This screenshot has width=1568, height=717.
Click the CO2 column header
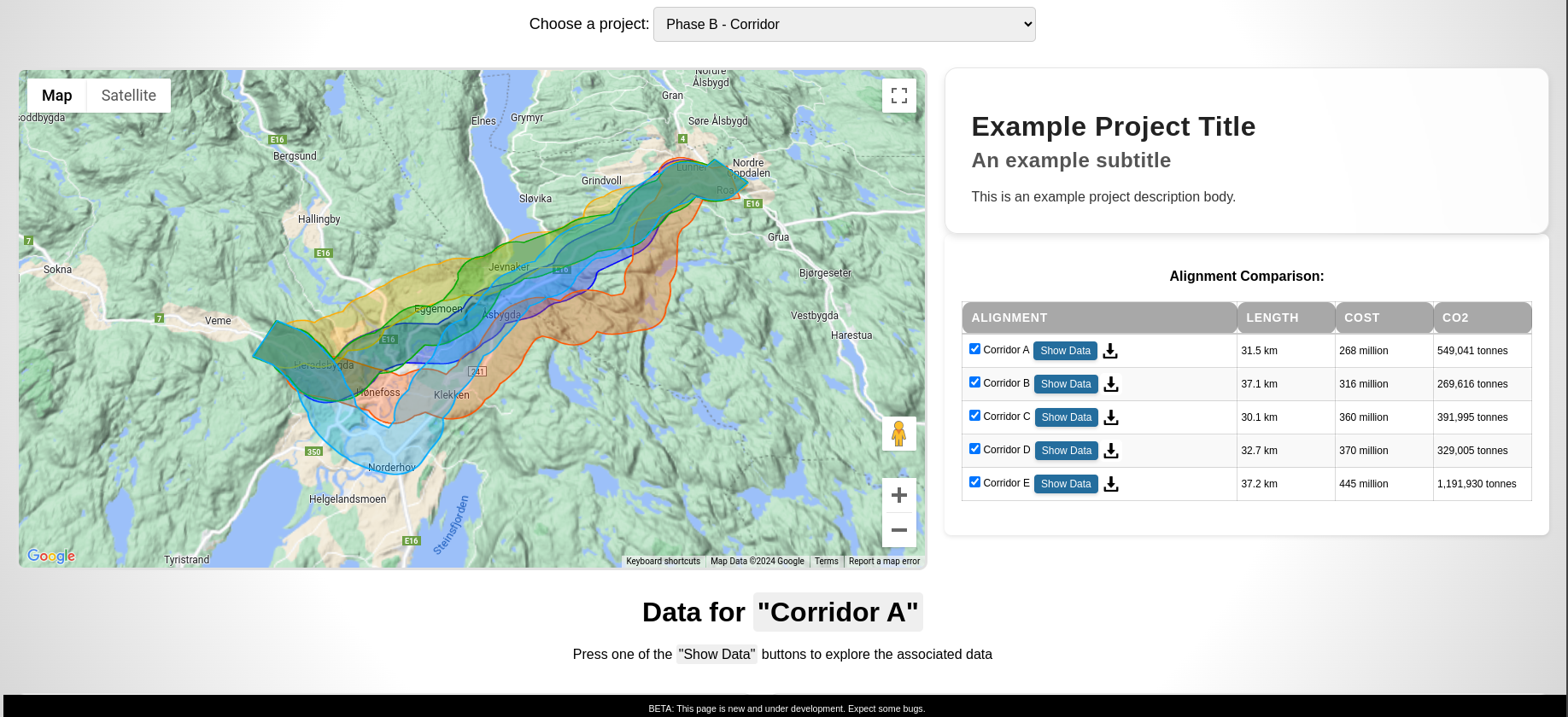coord(1483,318)
